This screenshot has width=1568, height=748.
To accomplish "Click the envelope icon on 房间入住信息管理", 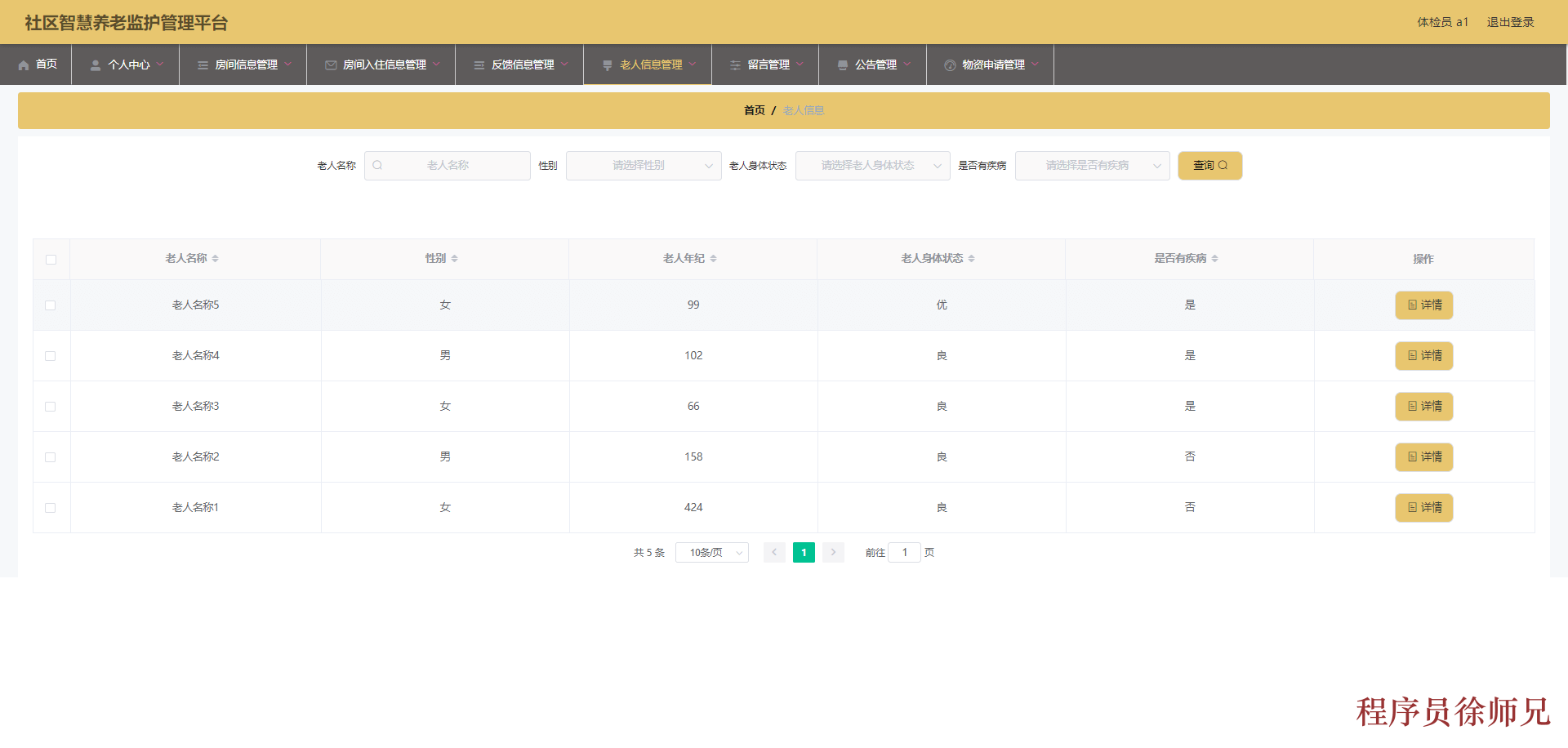I will pos(330,65).
